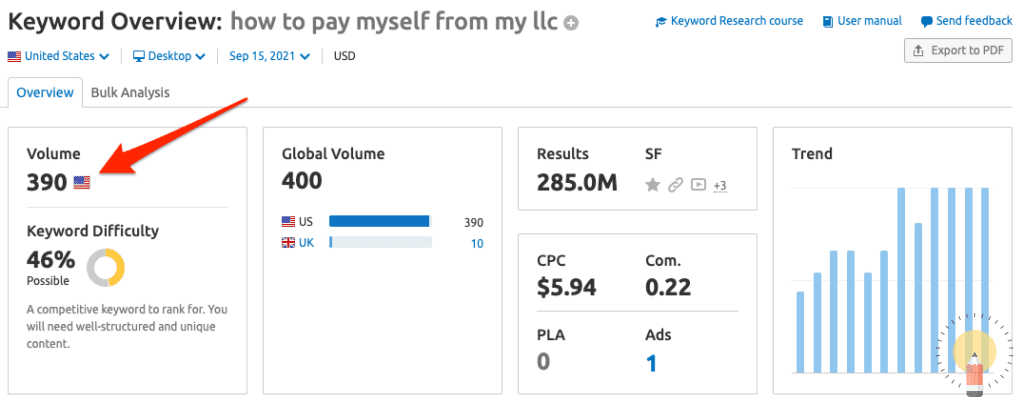The image size is (1024, 404).
Task: Click the star SERP feature icon
Action: point(652,184)
